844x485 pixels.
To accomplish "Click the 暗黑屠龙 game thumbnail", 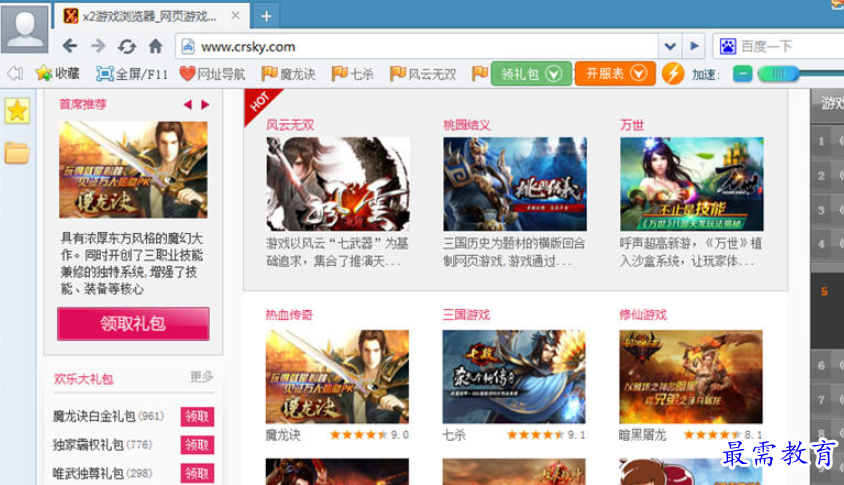I will [x=691, y=377].
